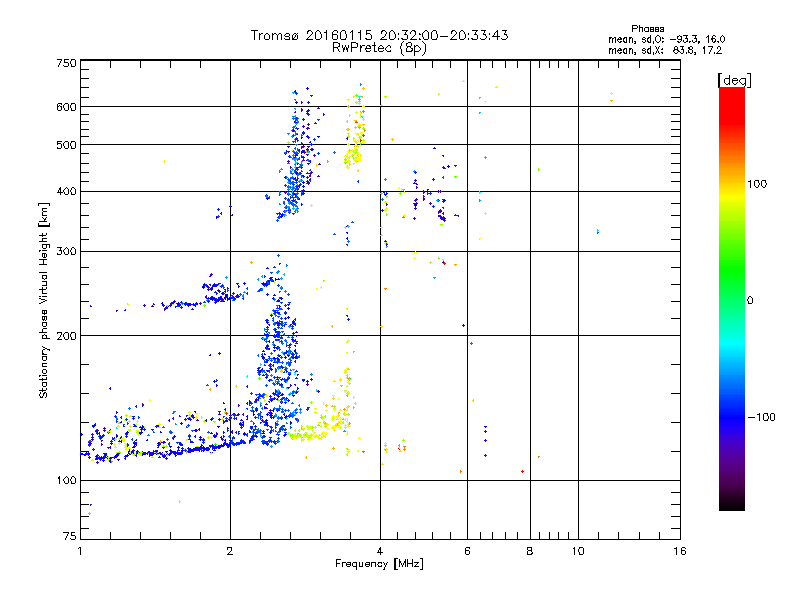
Task: Click the plot title starting with Tromsø 20160115
Action: pos(379,35)
